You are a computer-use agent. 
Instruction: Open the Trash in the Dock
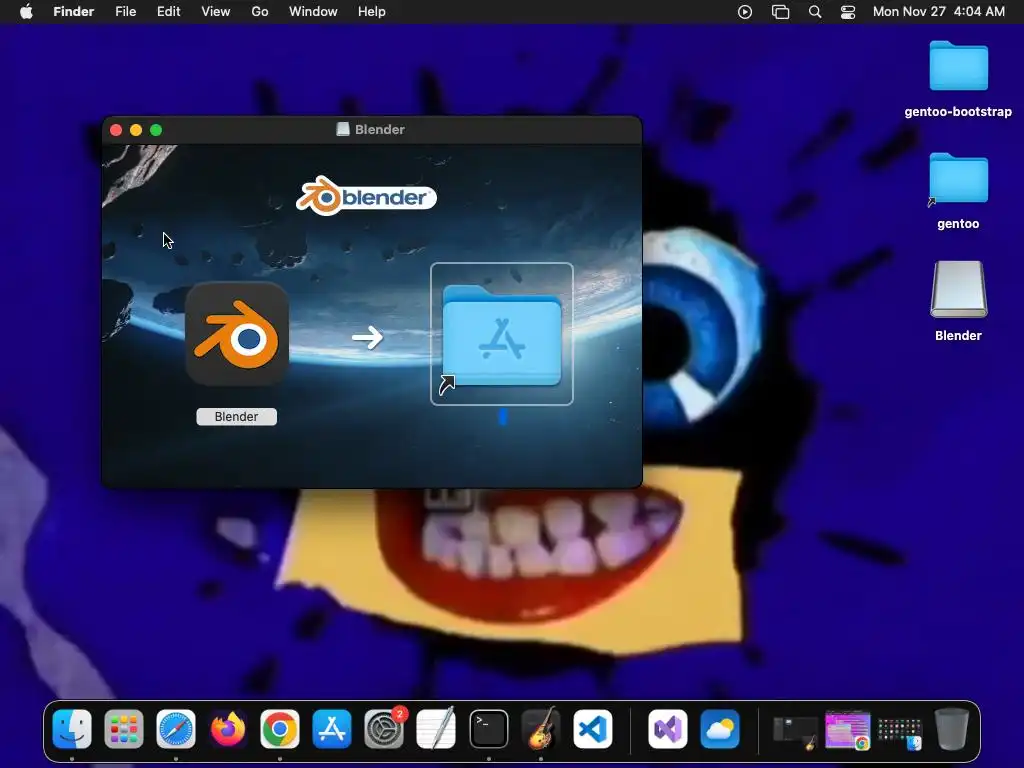[952, 729]
